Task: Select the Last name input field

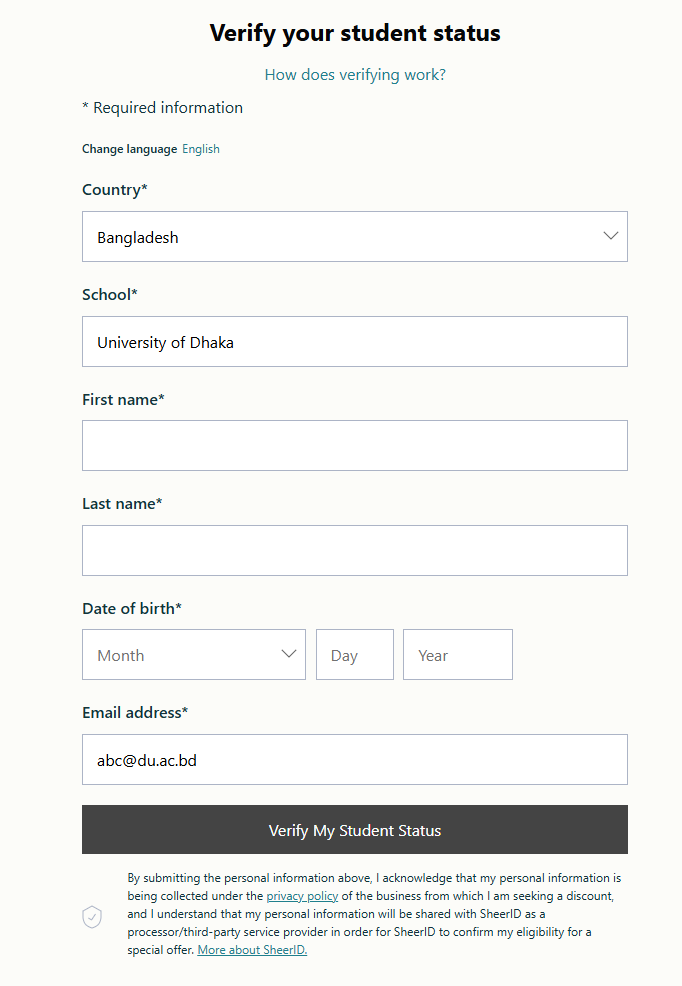Action: coord(354,551)
